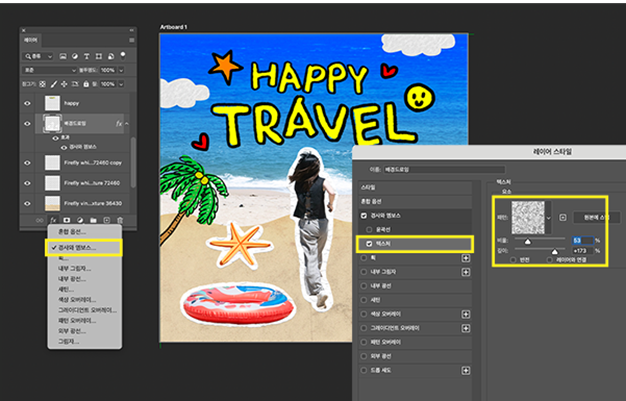Hide Firefly vin...xture 36430 layer
This screenshot has width=626, height=401.
click(27, 203)
